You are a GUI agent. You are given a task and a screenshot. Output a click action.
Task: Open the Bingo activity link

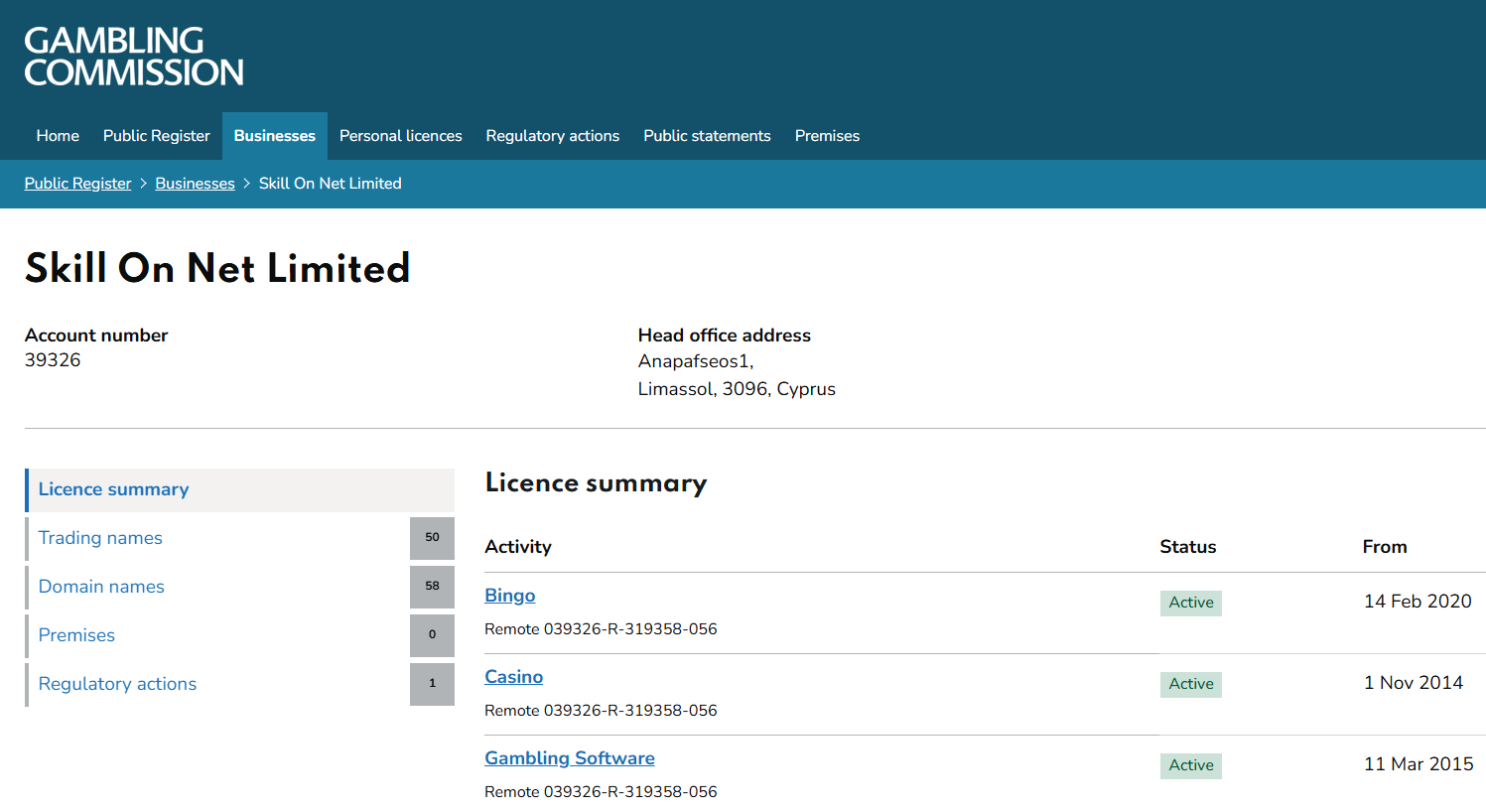tap(510, 596)
